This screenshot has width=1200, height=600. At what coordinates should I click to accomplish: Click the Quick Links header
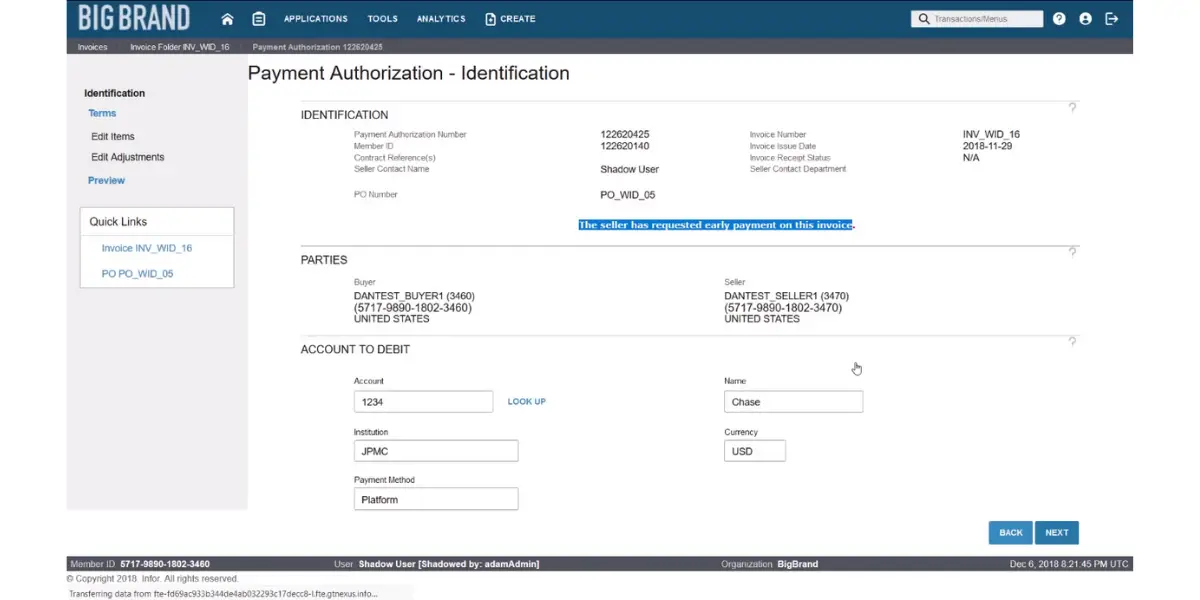click(118, 222)
